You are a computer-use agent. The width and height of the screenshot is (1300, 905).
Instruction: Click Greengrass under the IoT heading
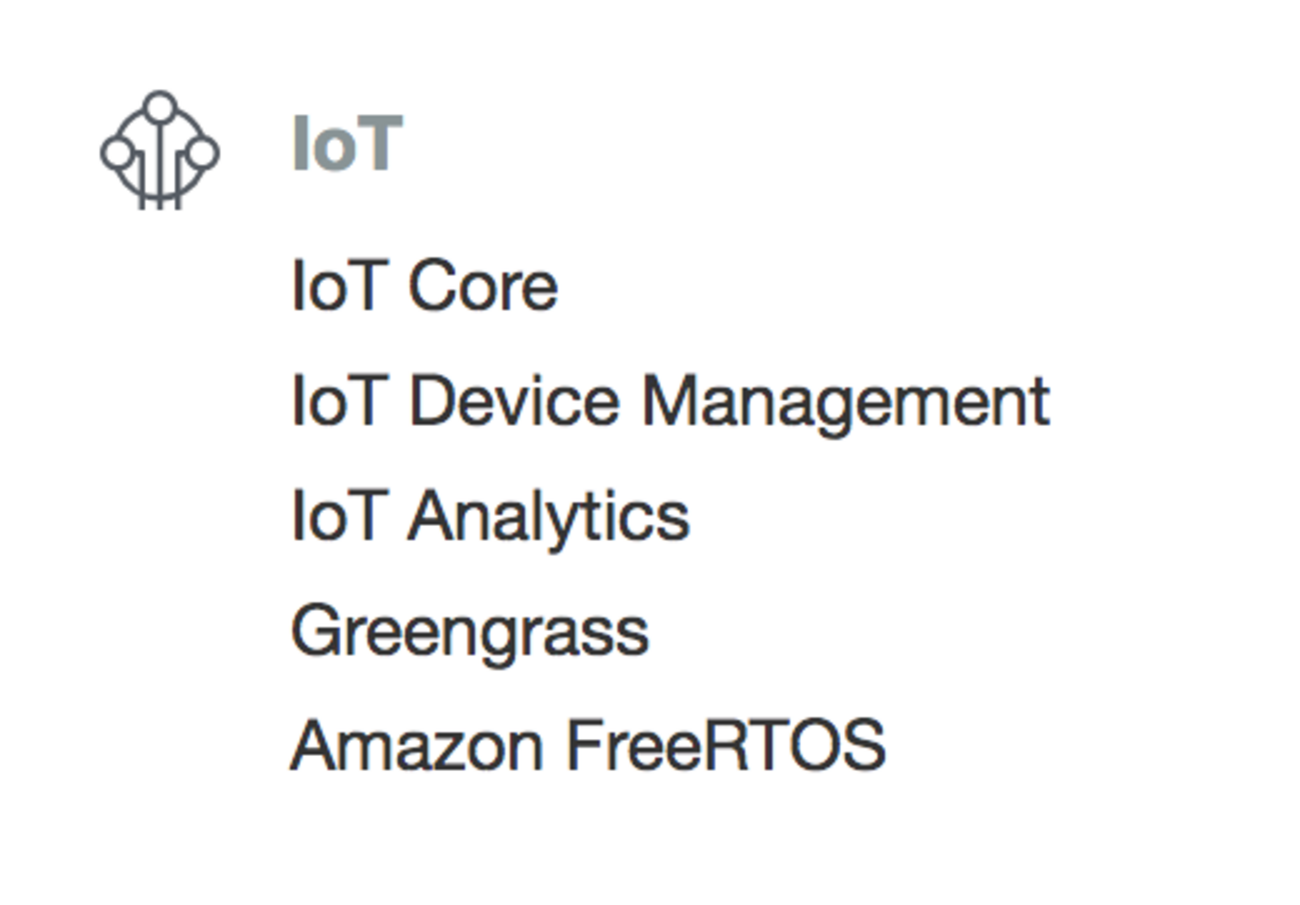click(469, 631)
